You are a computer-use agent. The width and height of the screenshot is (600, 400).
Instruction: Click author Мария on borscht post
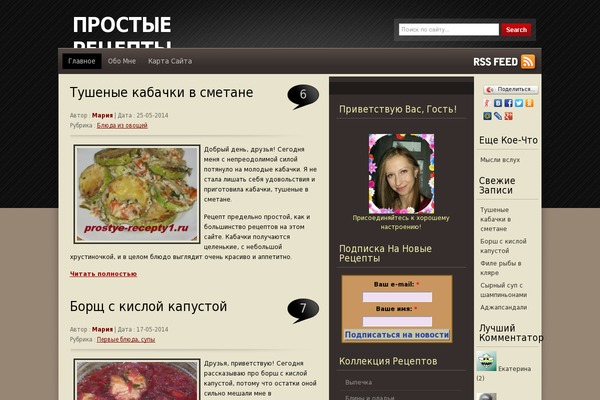click(103, 329)
